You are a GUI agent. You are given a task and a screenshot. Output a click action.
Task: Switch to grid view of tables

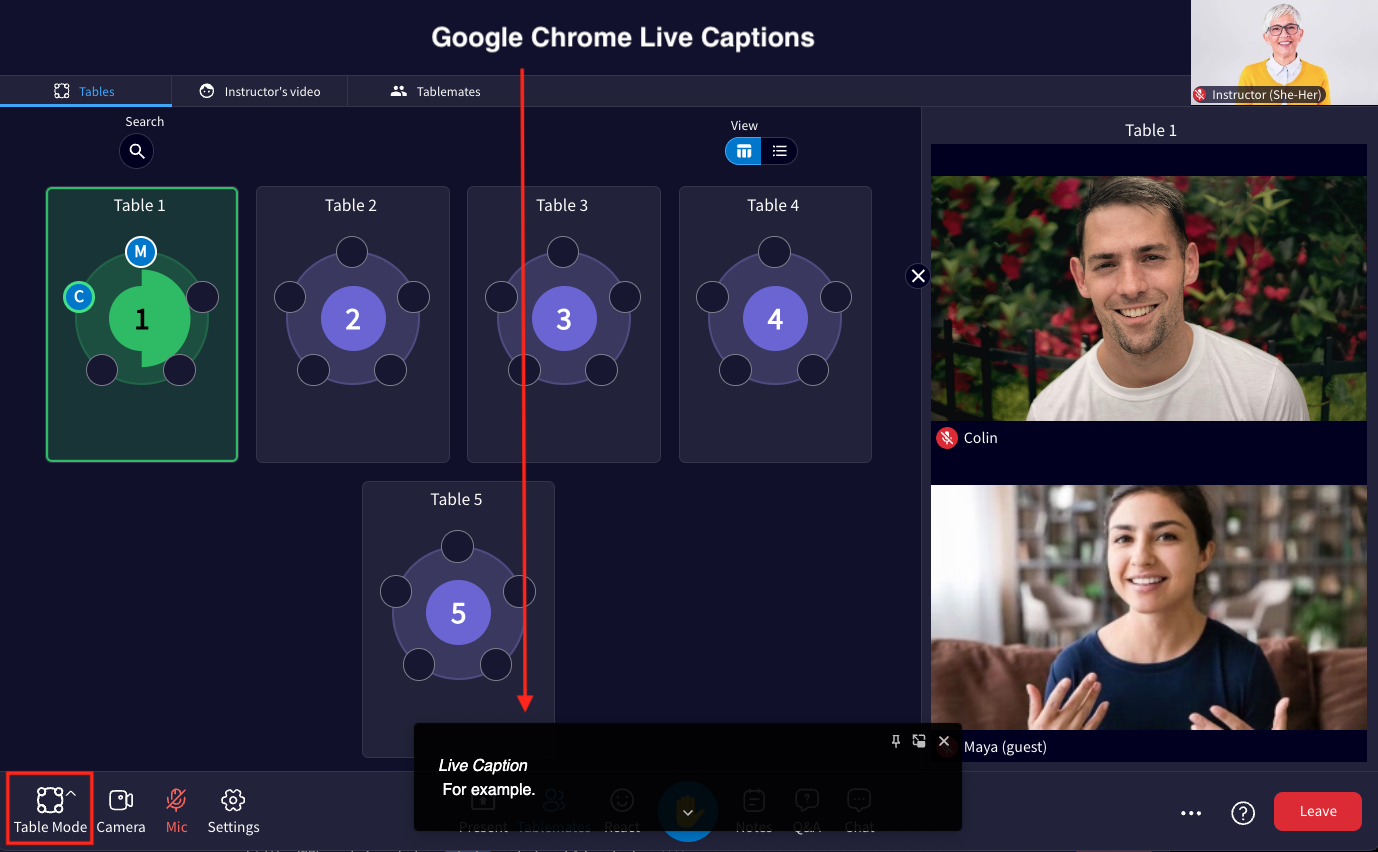743,151
